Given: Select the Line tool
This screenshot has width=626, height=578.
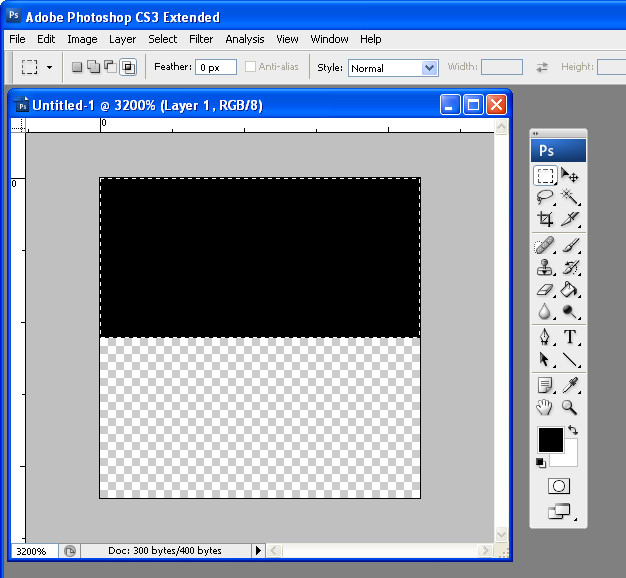Looking at the screenshot, I should click(570, 359).
